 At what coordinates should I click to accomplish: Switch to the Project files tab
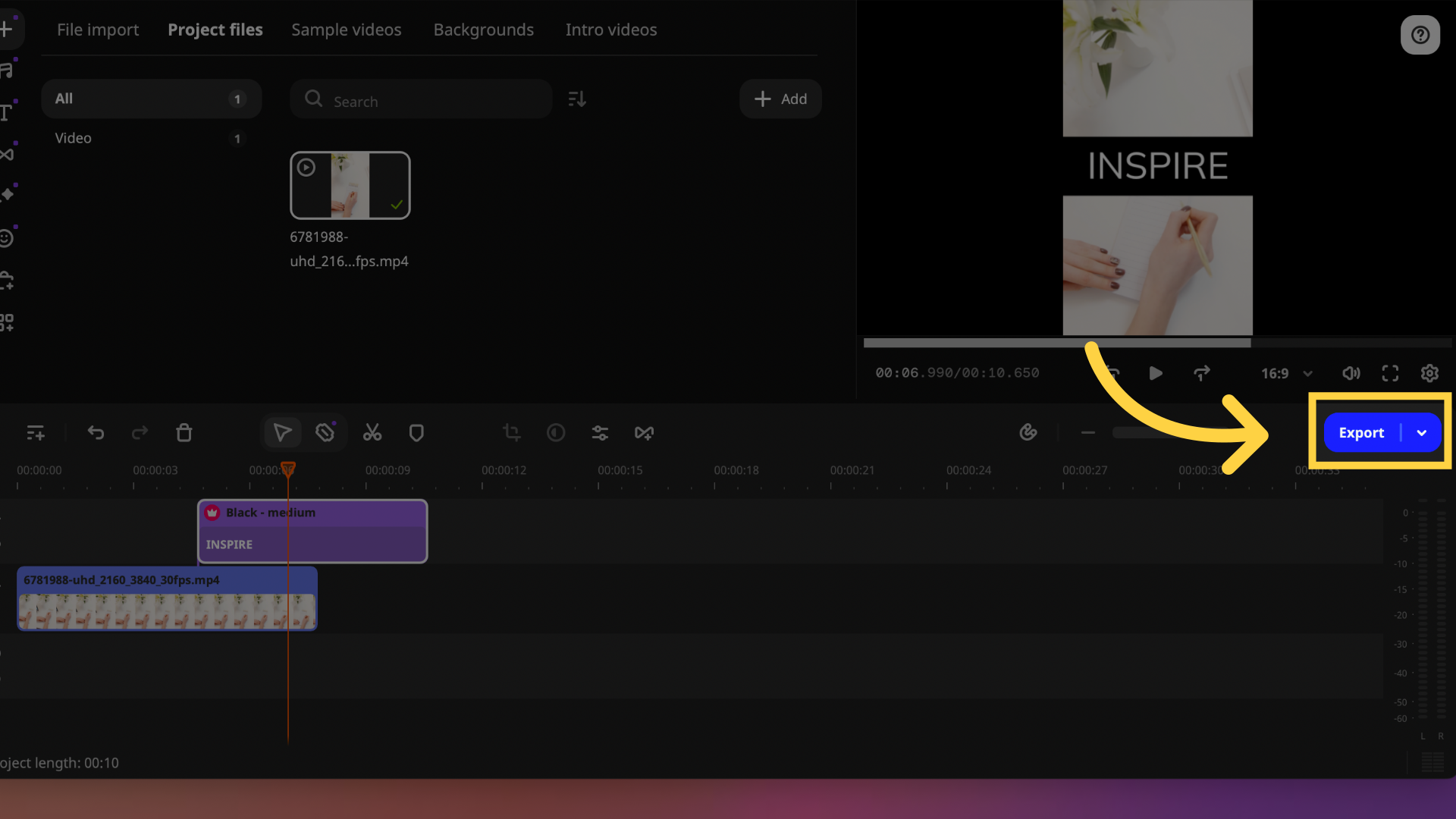[x=215, y=30]
